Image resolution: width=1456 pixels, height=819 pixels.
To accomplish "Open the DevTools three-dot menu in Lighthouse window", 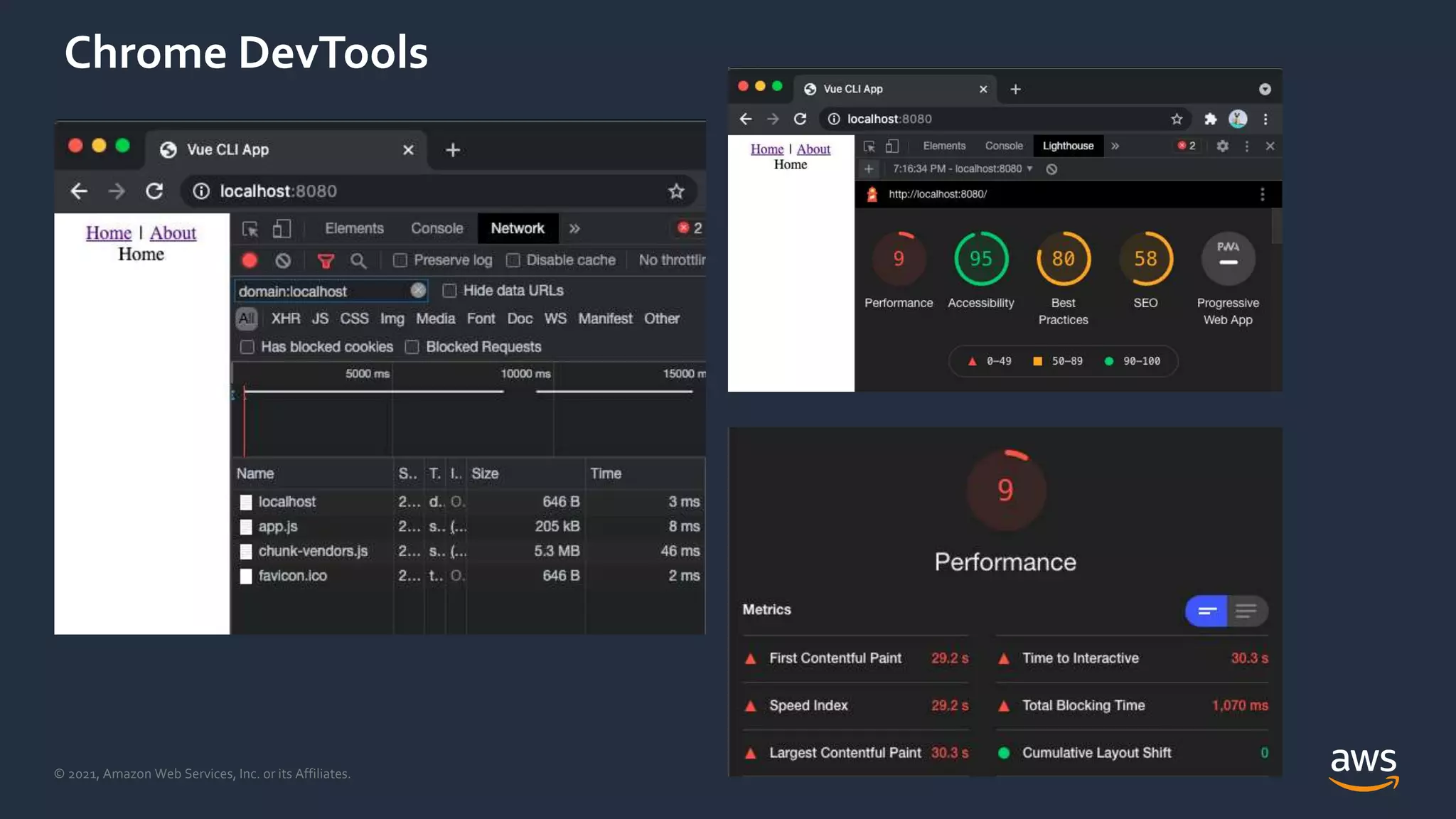I will (1246, 146).
